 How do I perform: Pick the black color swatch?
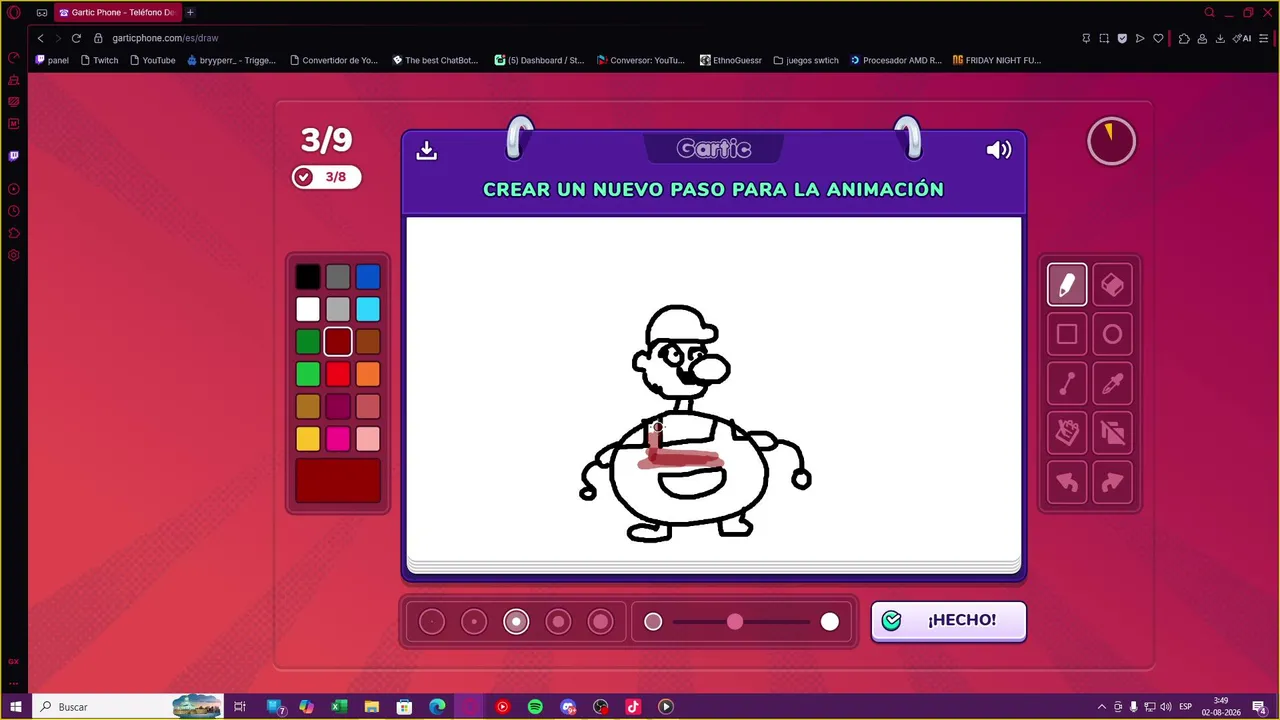click(x=308, y=277)
